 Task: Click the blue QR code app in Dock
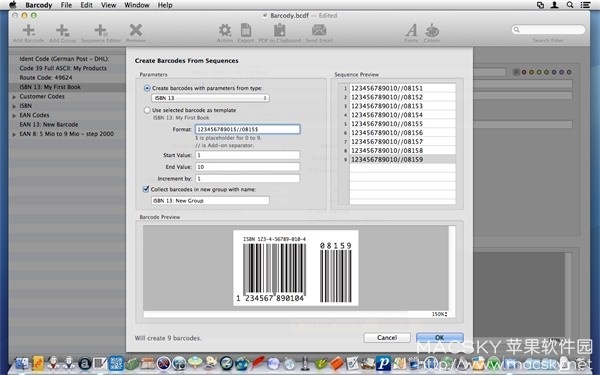pos(116,363)
